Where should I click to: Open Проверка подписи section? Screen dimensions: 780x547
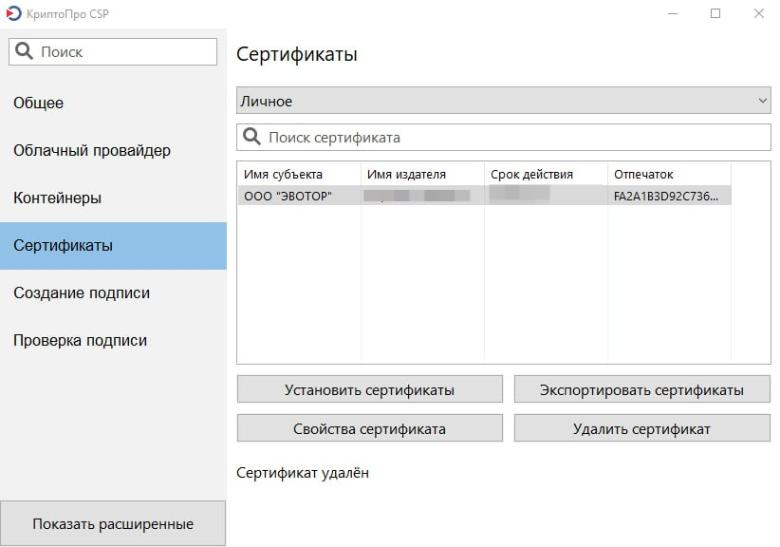(113, 341)
